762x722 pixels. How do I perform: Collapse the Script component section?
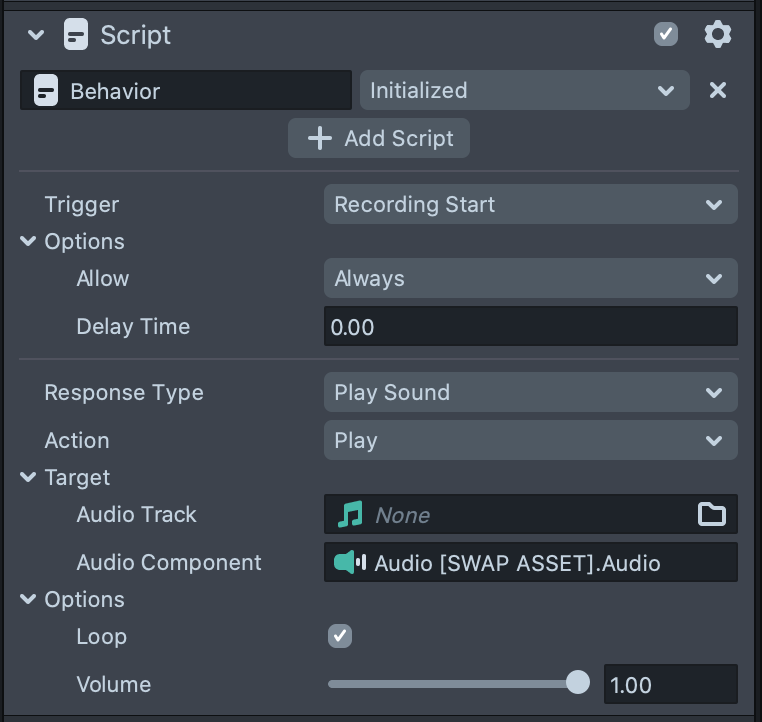tap(36, 35)
